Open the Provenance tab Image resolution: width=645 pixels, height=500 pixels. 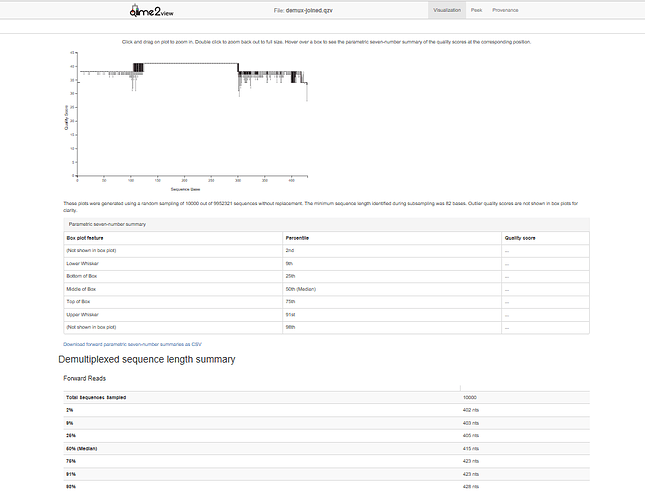pyautogui.click(x=505, y=10)
